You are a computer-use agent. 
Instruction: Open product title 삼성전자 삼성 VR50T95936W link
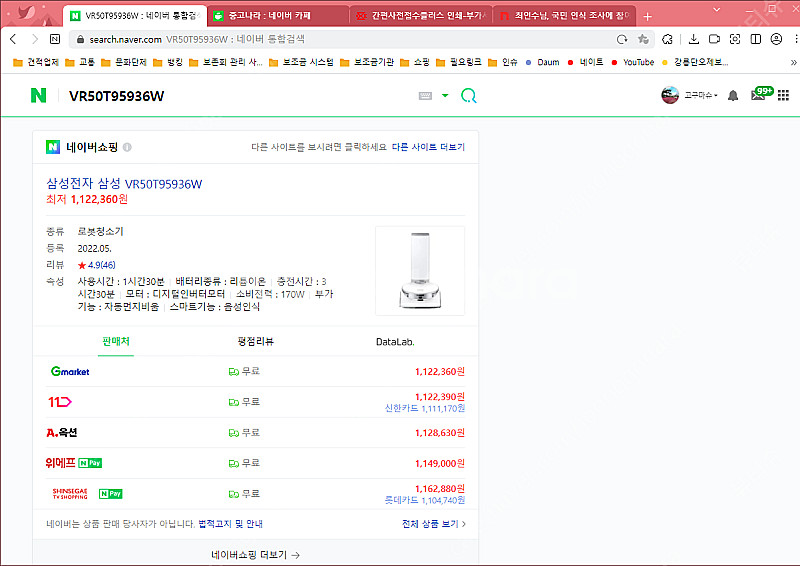(x=124, y=184)
